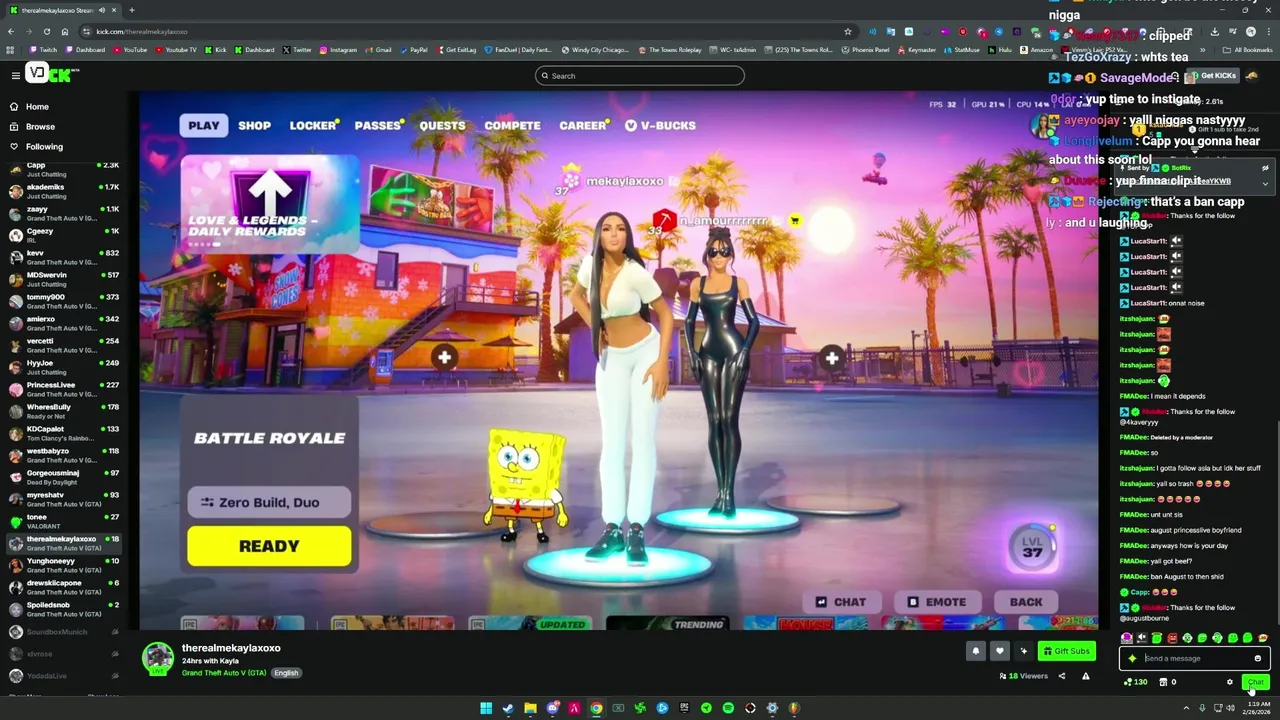Image resolution: width=1280 pixels, height=720 pixels.
Task: Click browser reload button
Action: pyautogui.click(x=46, y=31)
